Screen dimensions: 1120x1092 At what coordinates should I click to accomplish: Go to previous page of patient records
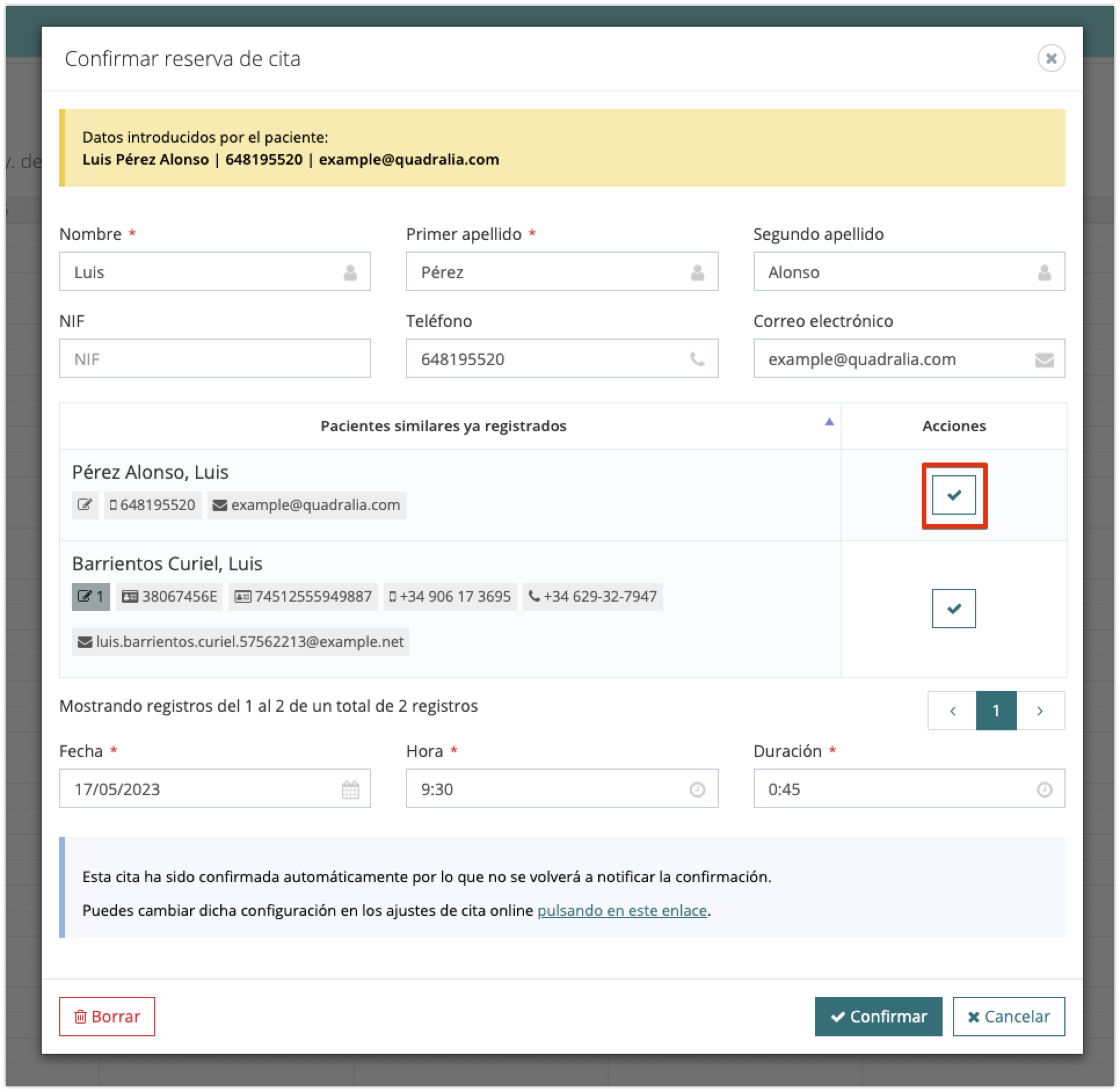pyautogui.click(x=952, y=711)
